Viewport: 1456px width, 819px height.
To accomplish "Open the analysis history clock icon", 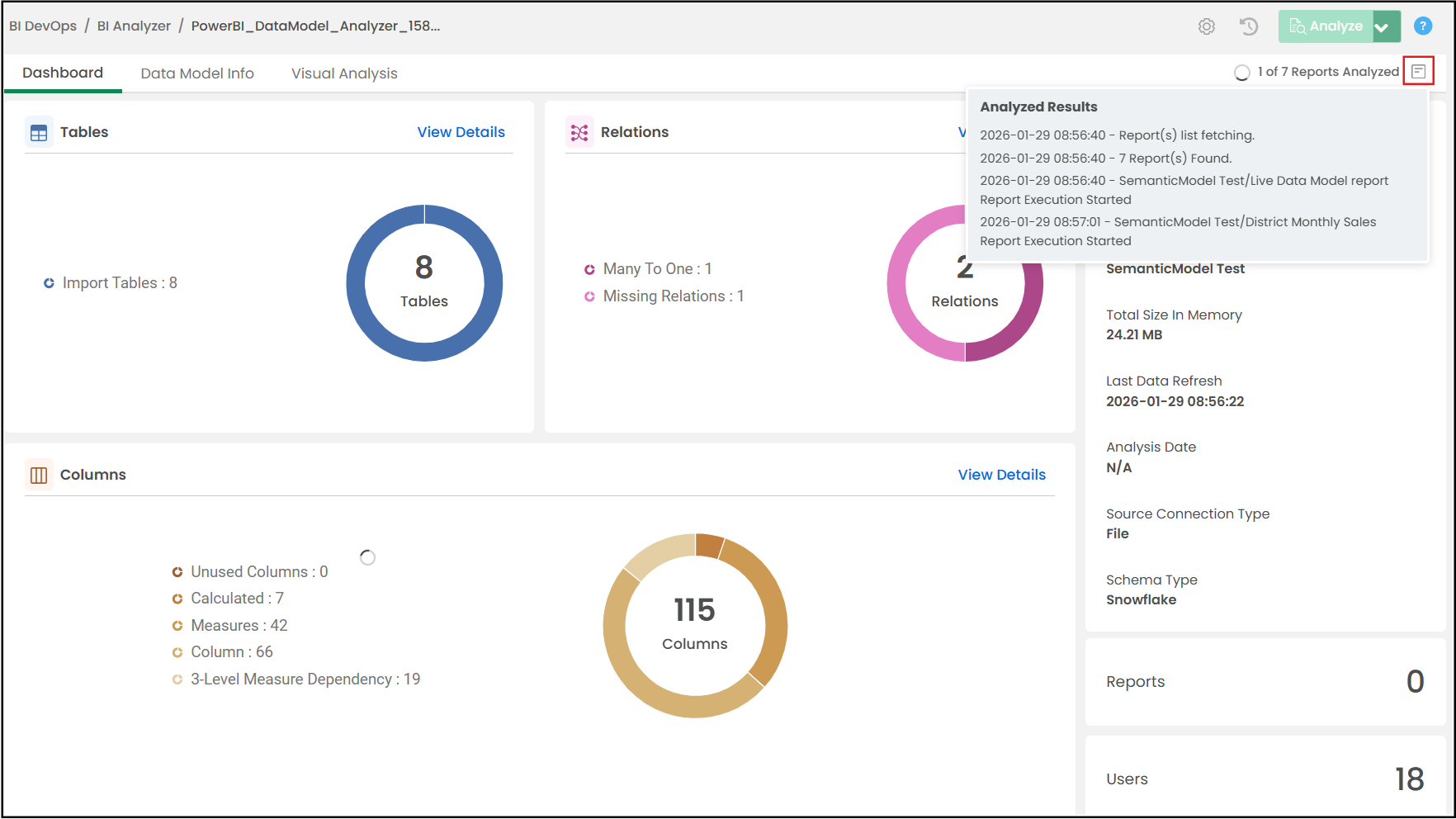I will (x=1249, y=26).
